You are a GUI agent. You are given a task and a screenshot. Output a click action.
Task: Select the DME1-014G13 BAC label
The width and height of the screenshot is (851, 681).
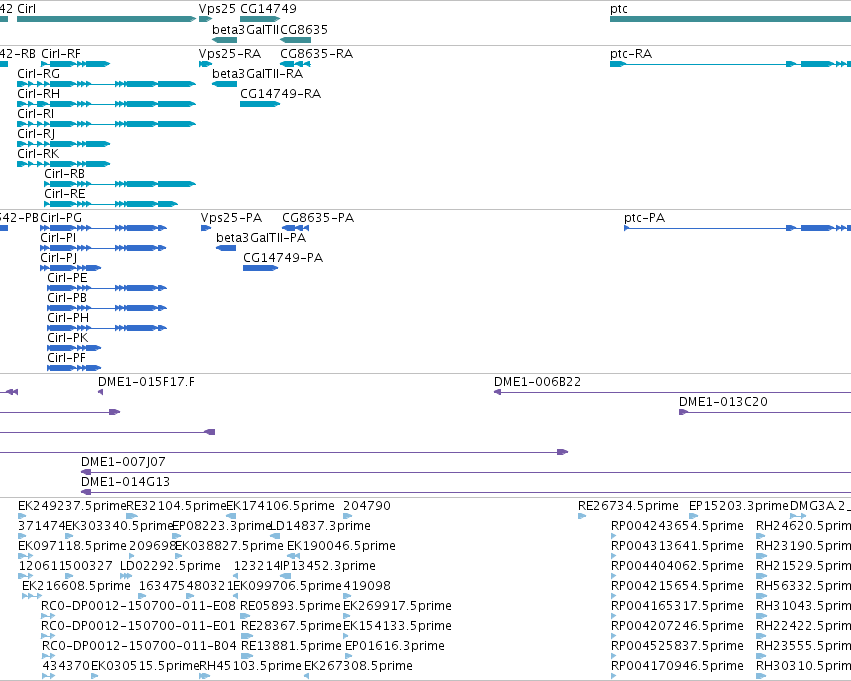(125, 482)
